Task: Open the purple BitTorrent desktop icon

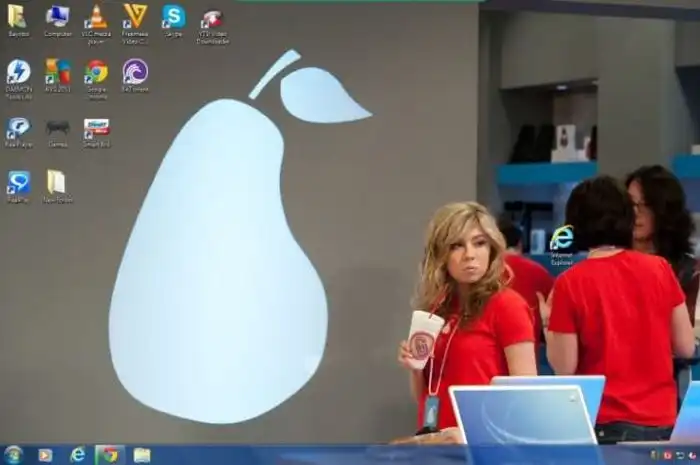Action: pos(135,72)
